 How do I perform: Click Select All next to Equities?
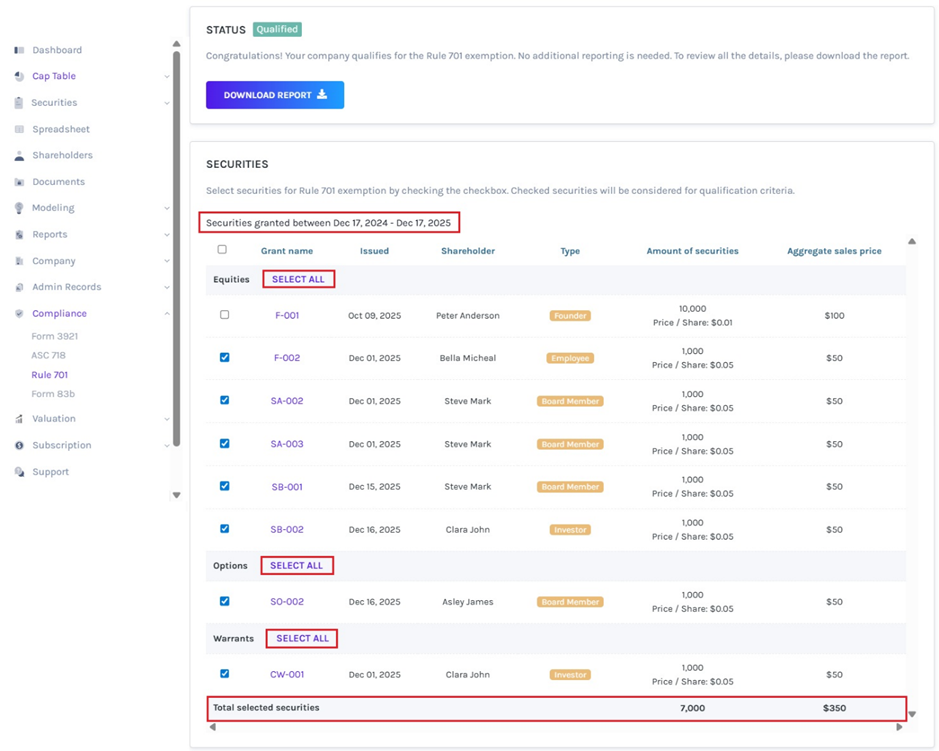click(298, 280)
